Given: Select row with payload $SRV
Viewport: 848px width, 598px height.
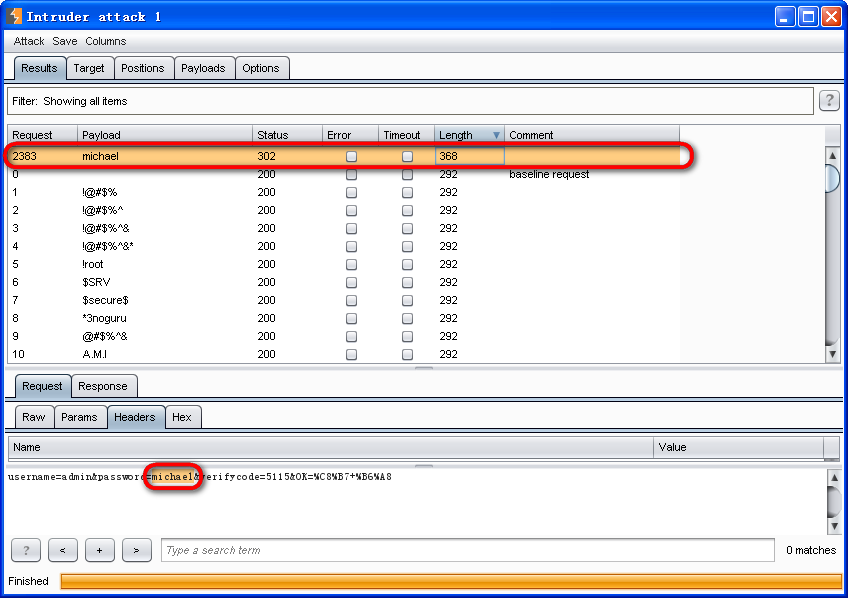Looking at the screenshot, I should [x=343, y=282].
